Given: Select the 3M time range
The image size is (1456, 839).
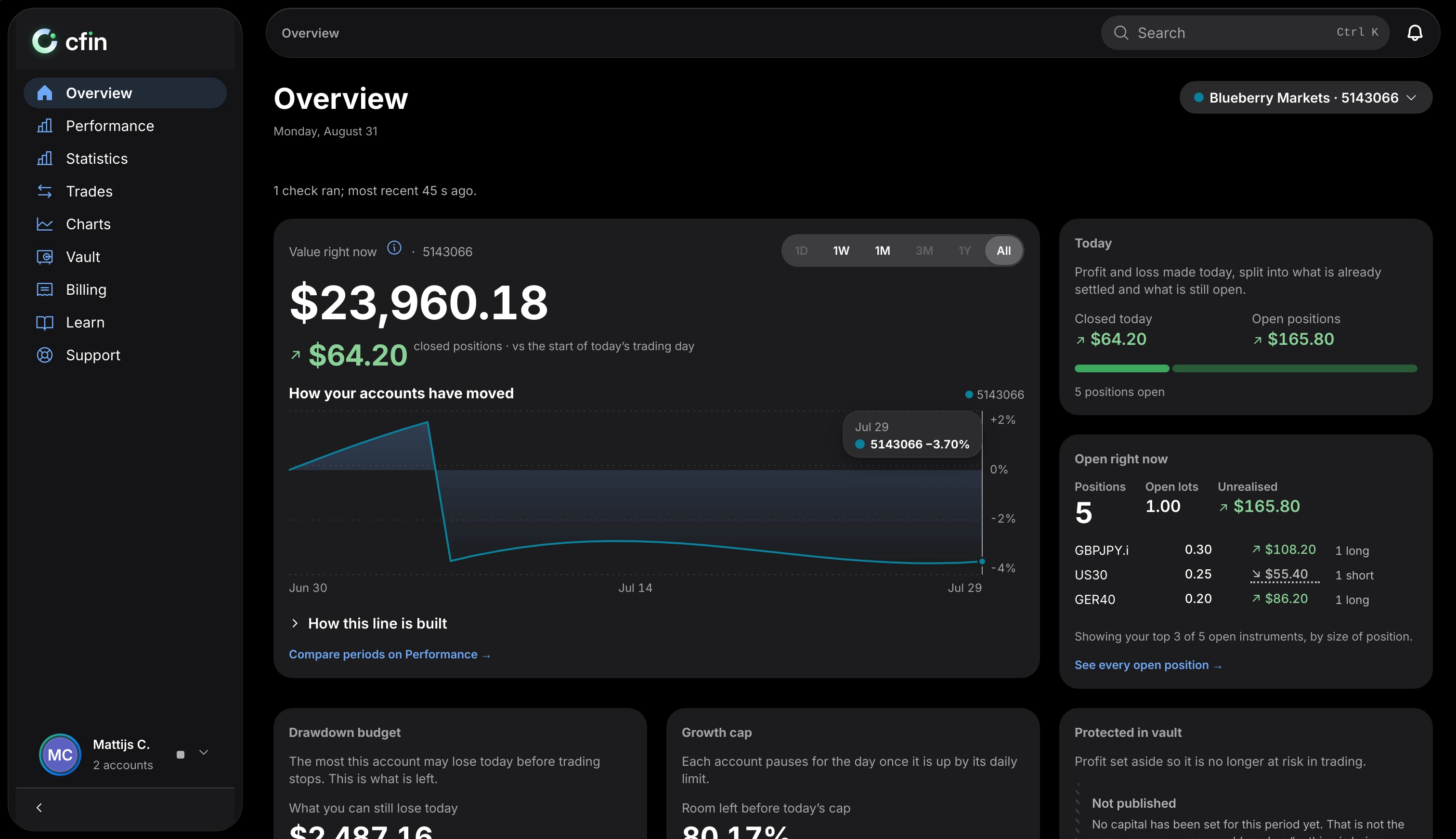Looking at the screenshot, I should [924, 250].
